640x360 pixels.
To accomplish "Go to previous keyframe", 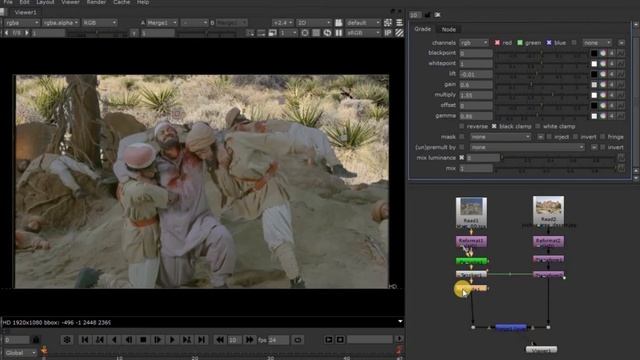I will [100, 340].
